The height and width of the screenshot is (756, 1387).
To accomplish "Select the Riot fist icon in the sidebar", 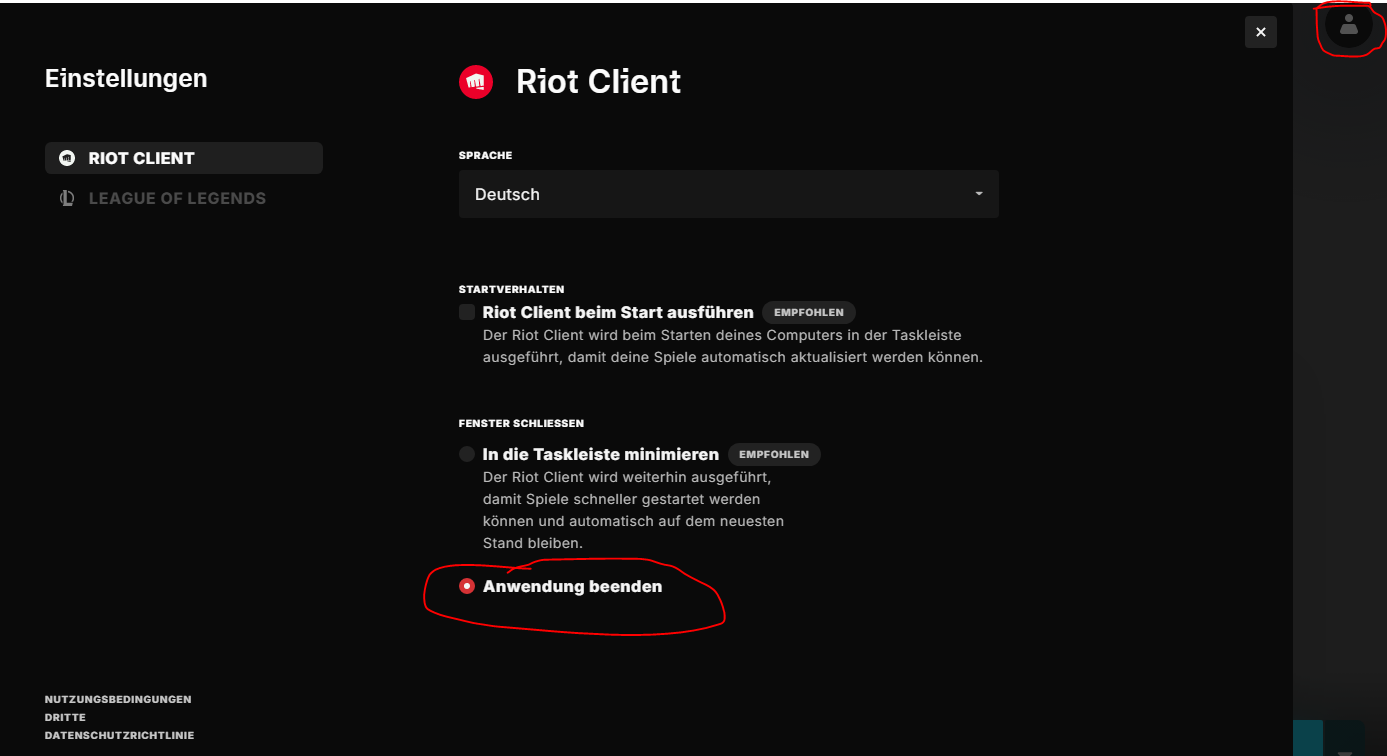I will coord(66,157).
